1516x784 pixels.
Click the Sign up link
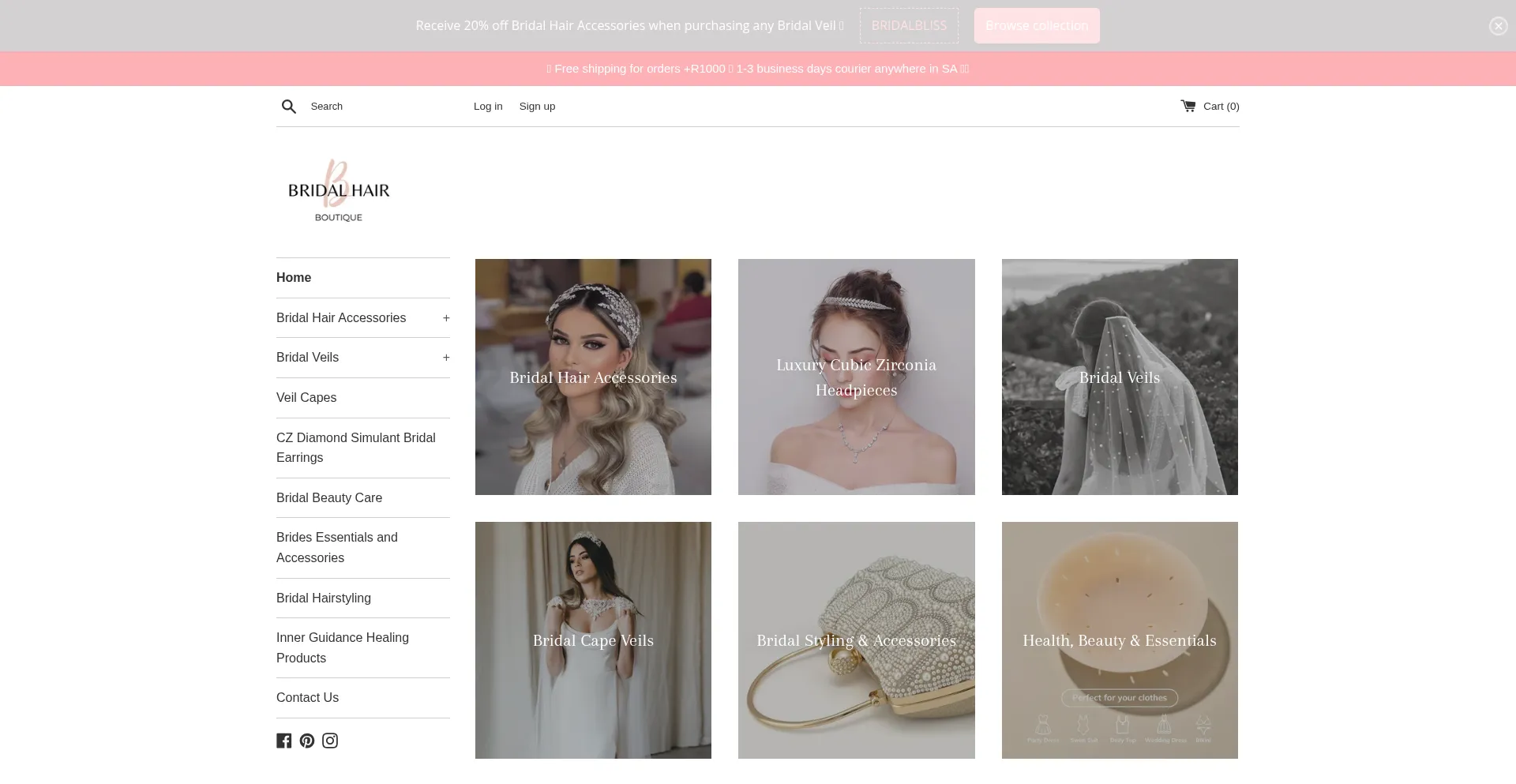coord(537,107)
